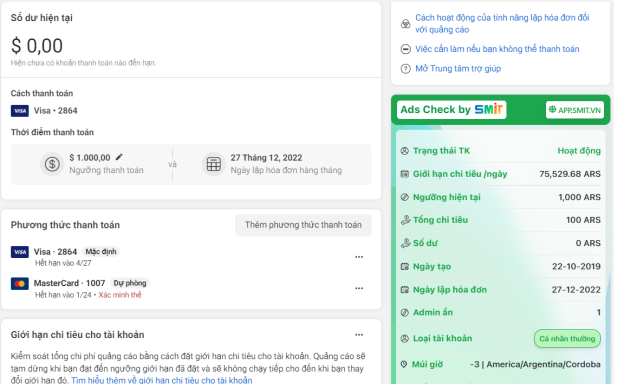Image resolution: width=624 pixels, height=384 pixels.
Task: Click the Hoạt động status value
Action: [579, 151]
